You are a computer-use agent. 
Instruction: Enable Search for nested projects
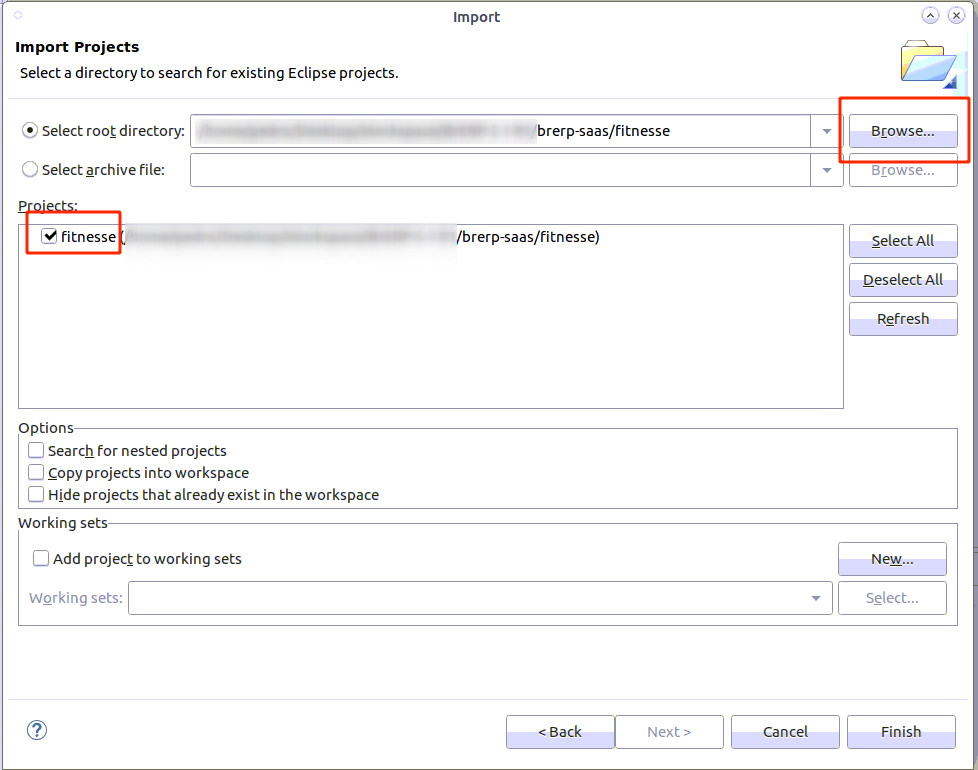point(36,451)
